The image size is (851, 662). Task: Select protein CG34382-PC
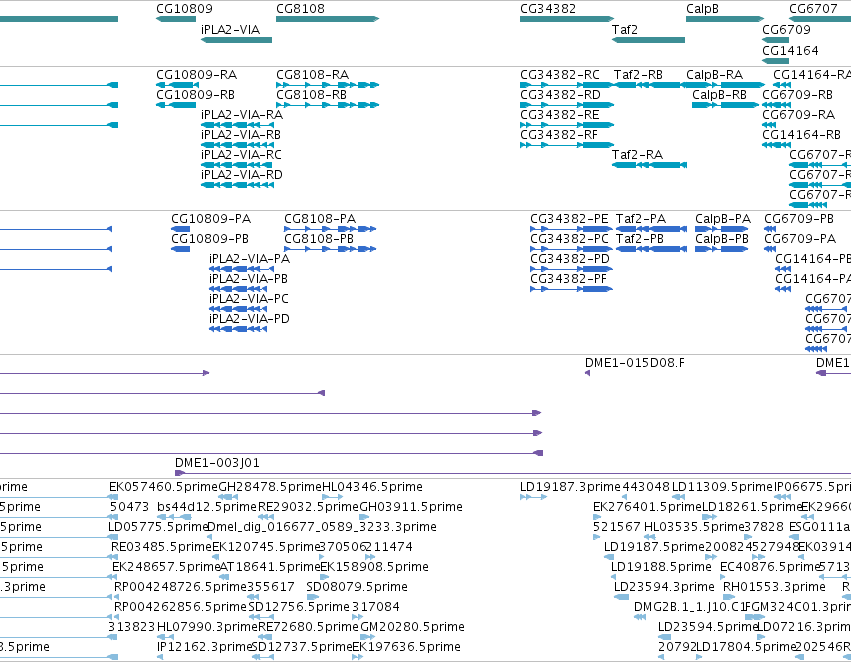click(571, 250)
